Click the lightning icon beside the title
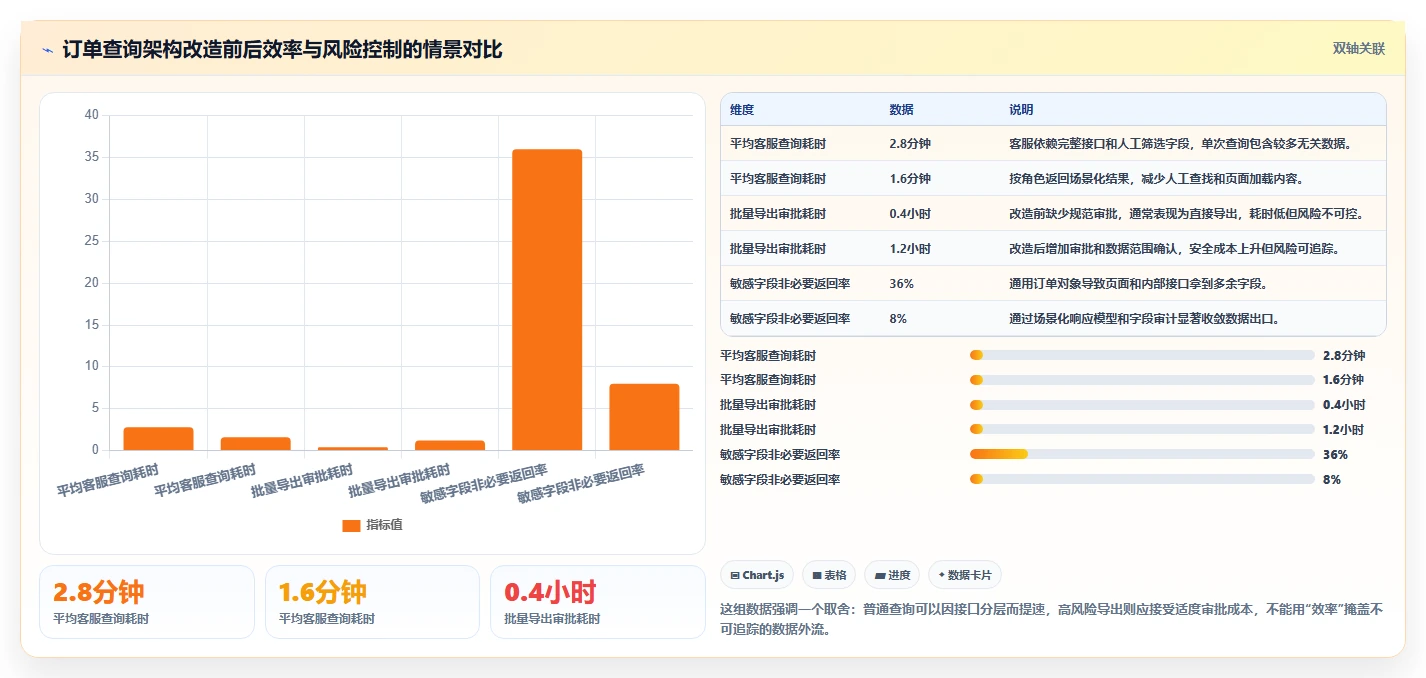 pos(48,50)
